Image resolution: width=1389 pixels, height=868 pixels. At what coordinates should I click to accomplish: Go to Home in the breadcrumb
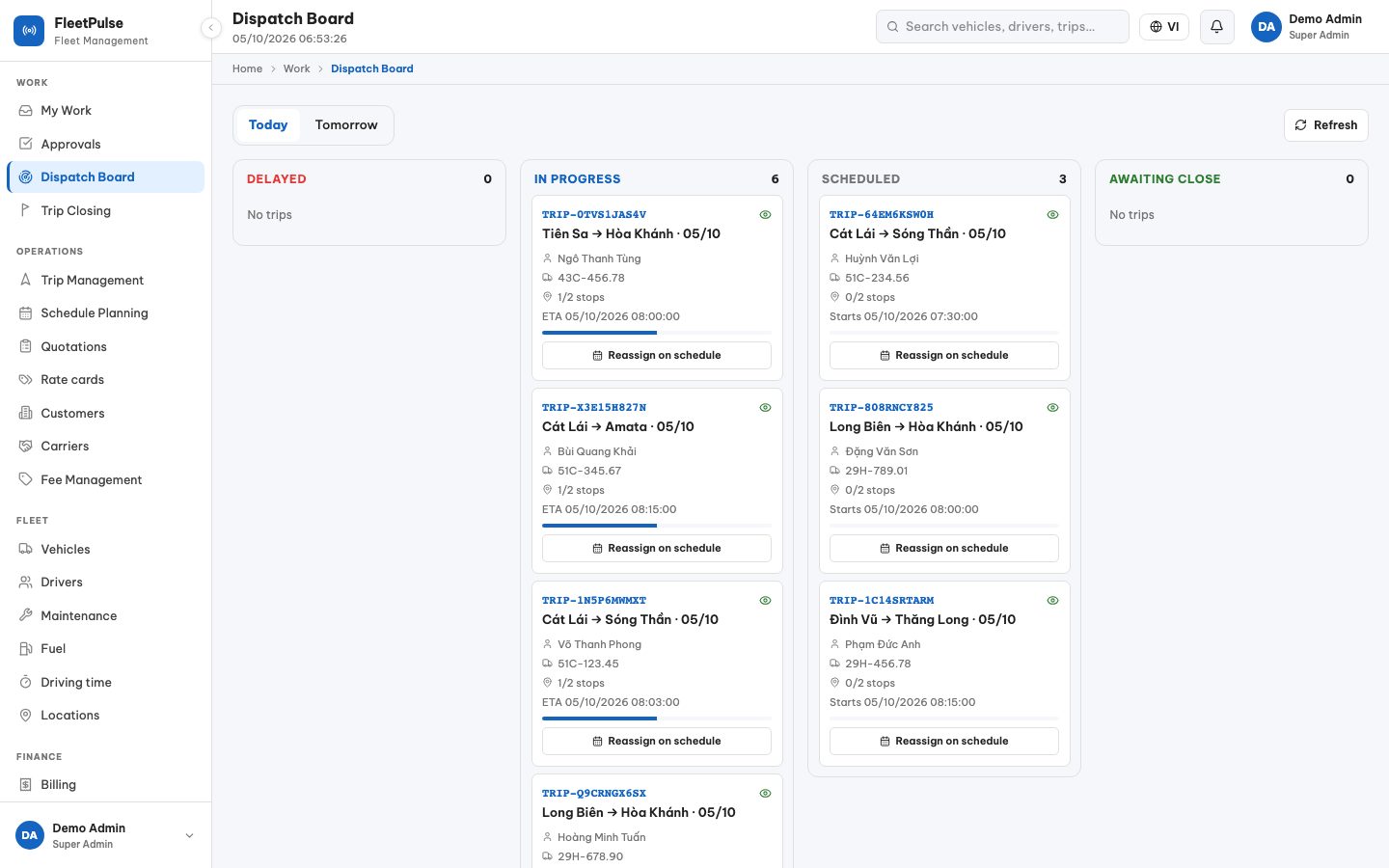point(247,68)
